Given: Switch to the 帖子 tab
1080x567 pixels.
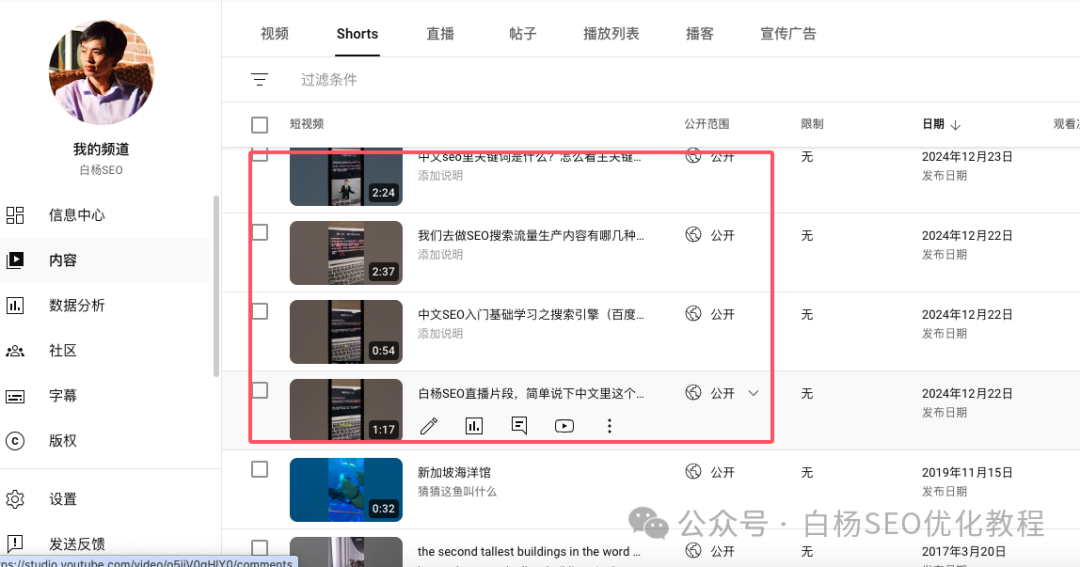Looking at the screenshot, I should click(x=523, y=34).
